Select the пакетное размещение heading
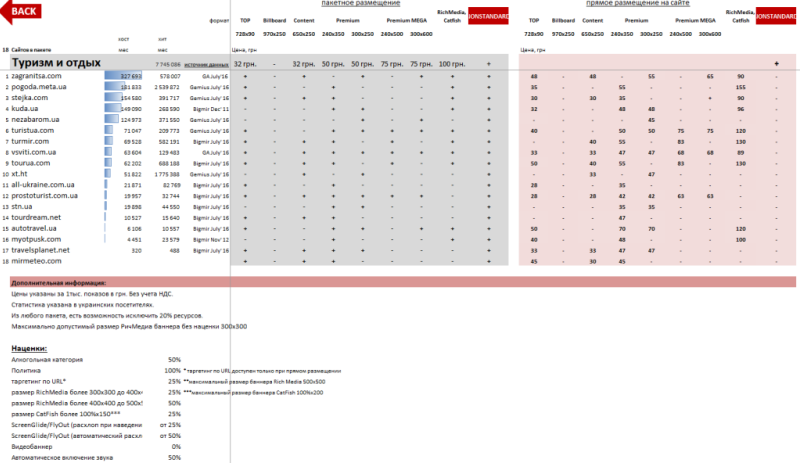 (361, 3)
